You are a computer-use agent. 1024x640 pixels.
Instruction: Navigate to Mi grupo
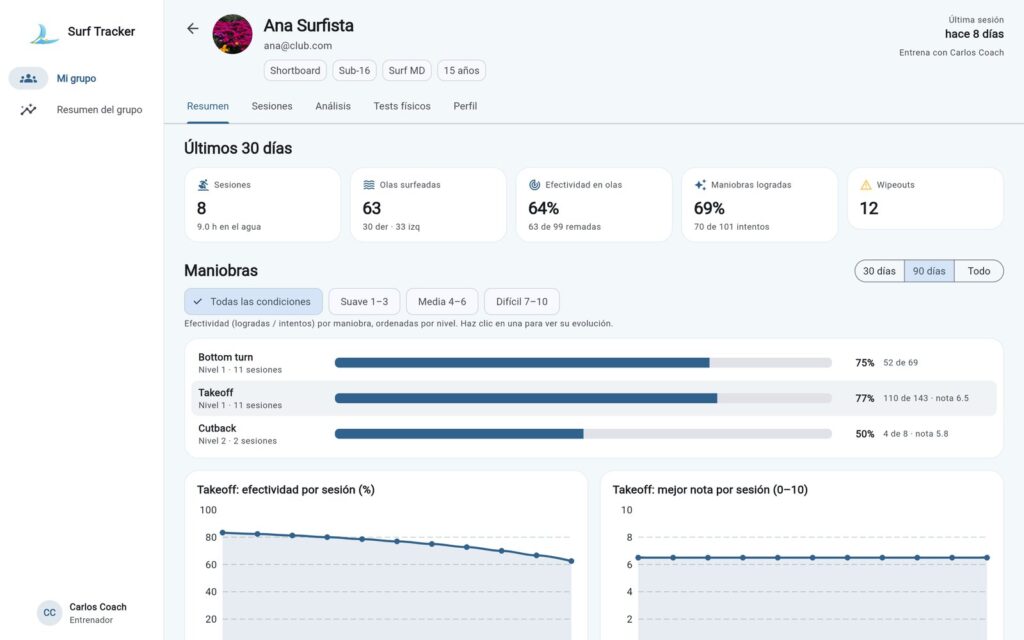click(76, 78)
